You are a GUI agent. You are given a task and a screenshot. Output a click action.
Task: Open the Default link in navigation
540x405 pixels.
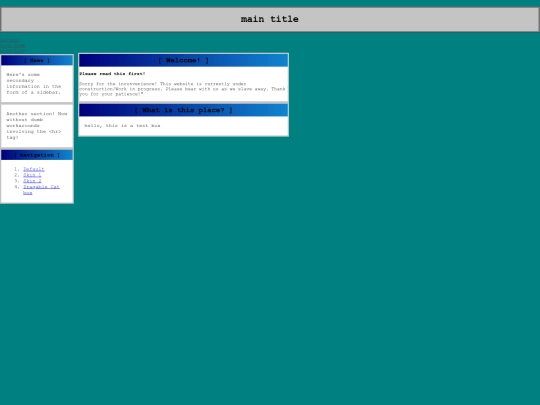pos(33,169)
